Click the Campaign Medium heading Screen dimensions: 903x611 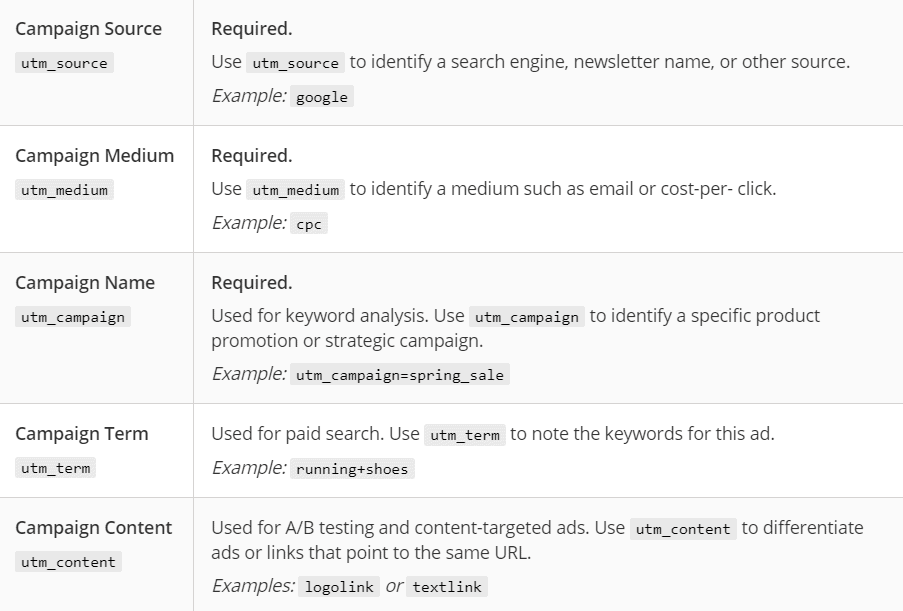[x=94, y=155]
